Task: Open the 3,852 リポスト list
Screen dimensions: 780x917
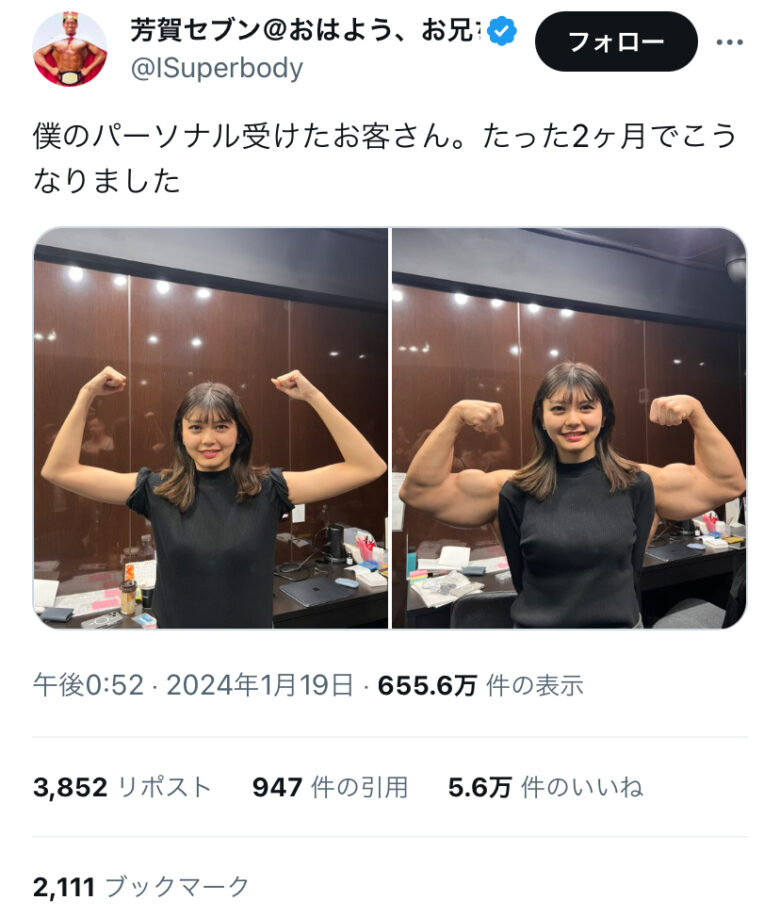Action: pos(122,787)
